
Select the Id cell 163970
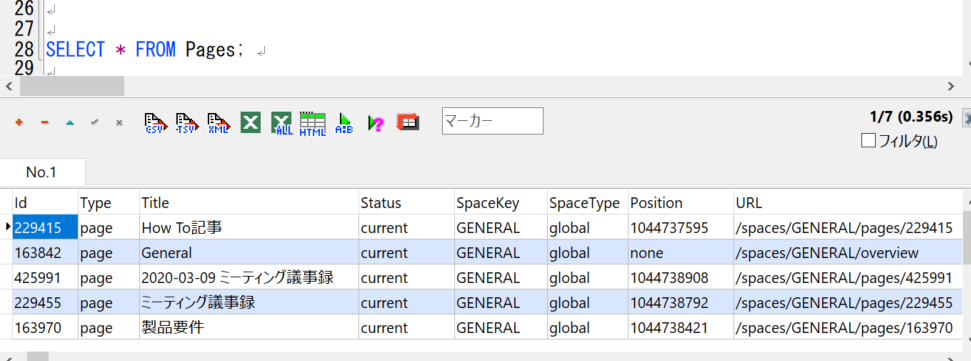click(45, 327)
